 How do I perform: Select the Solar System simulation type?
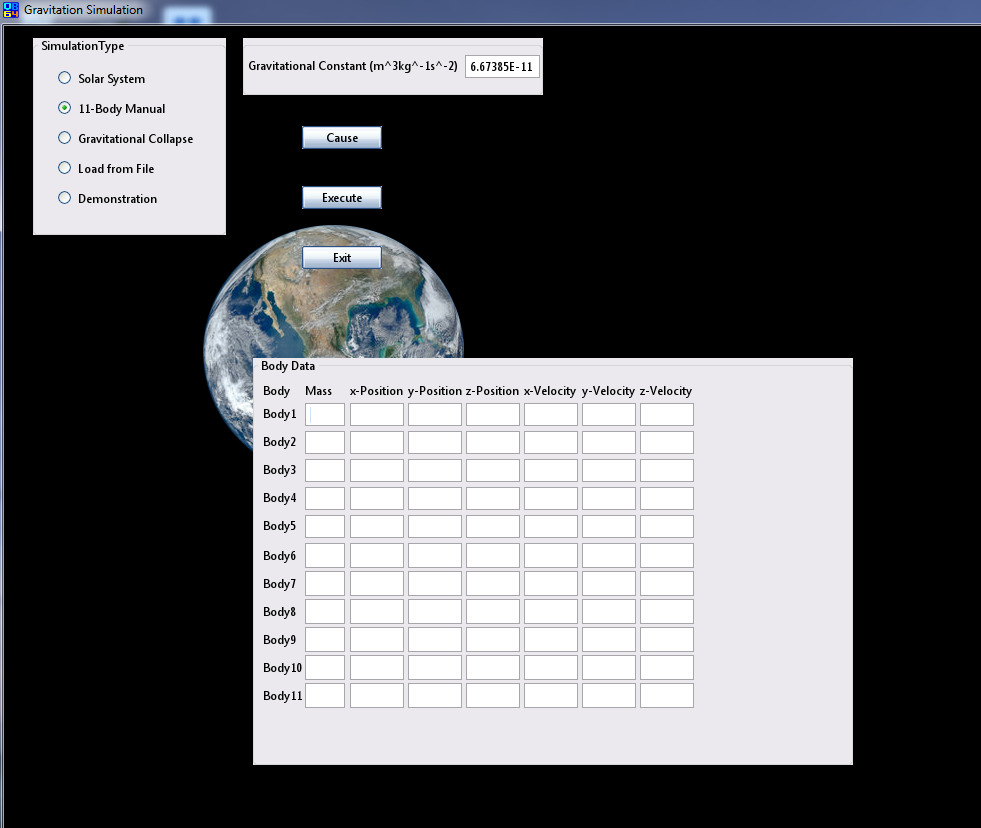point(65,78)
